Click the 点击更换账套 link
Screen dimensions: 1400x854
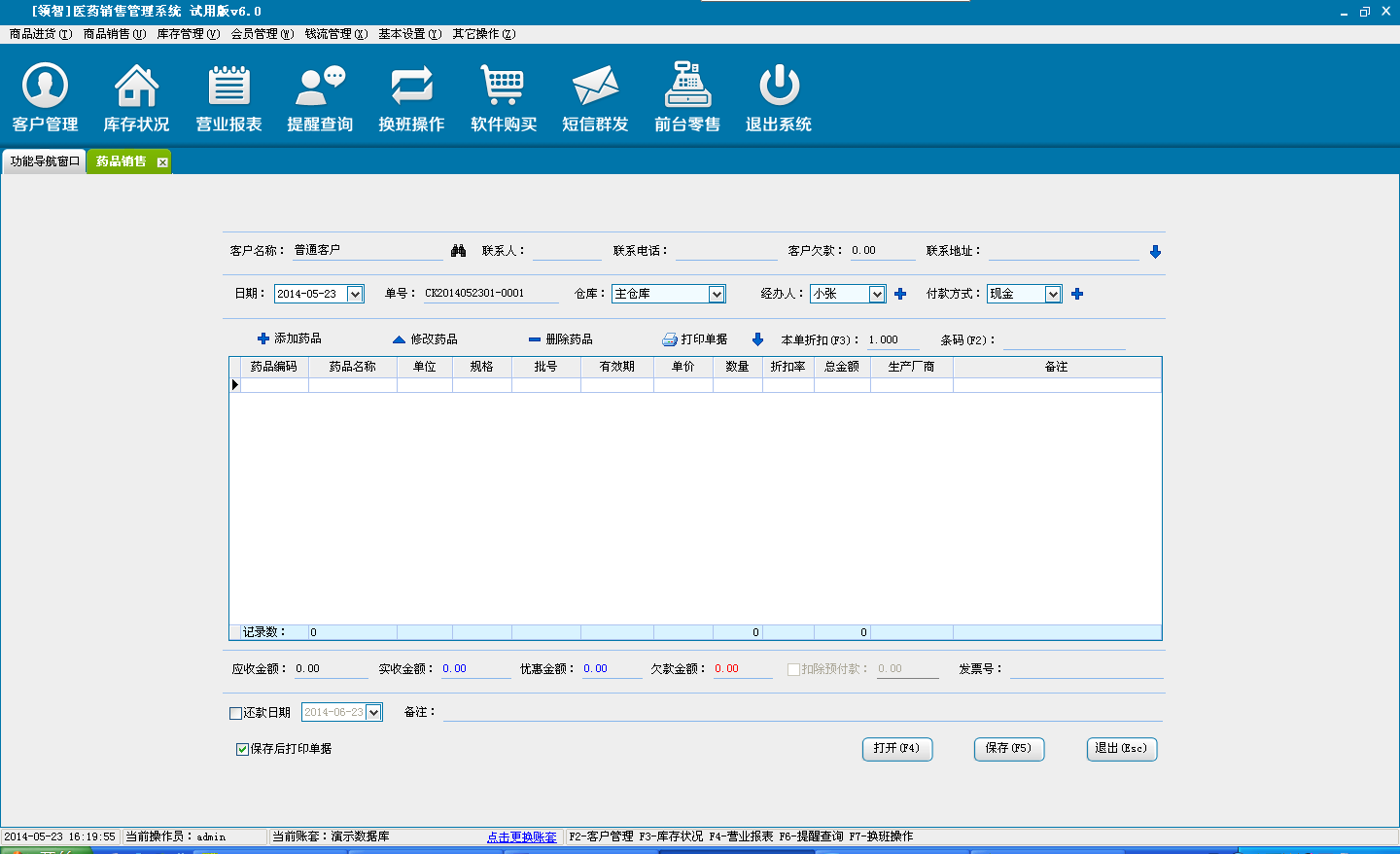pos(522,836)
